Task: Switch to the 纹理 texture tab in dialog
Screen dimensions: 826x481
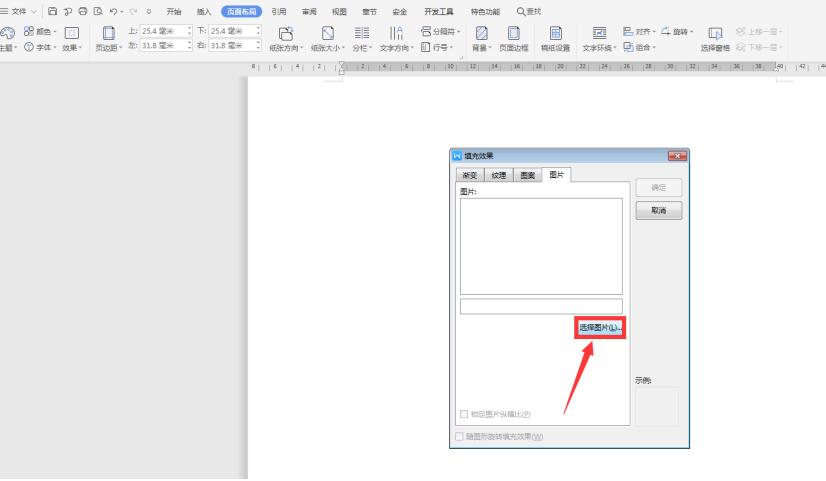Action: click(499, 175)
